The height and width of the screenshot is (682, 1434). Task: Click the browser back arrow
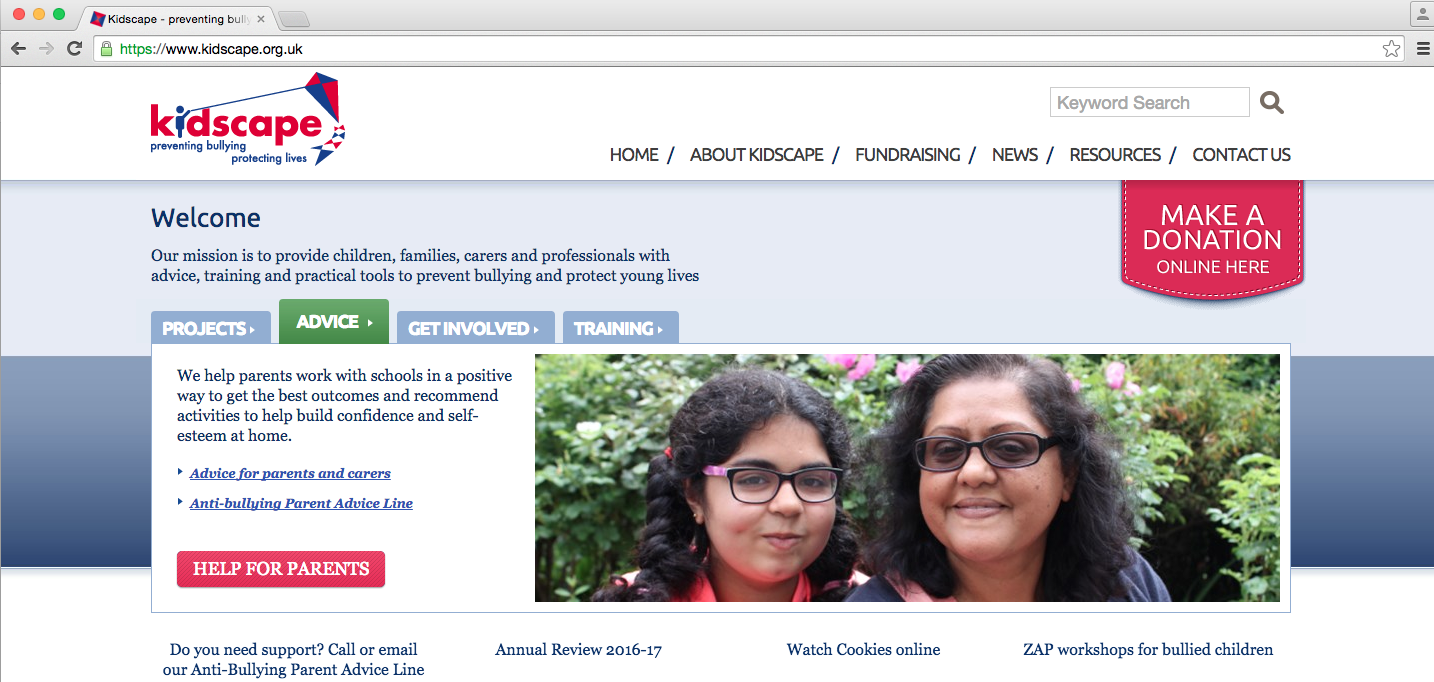18,48
